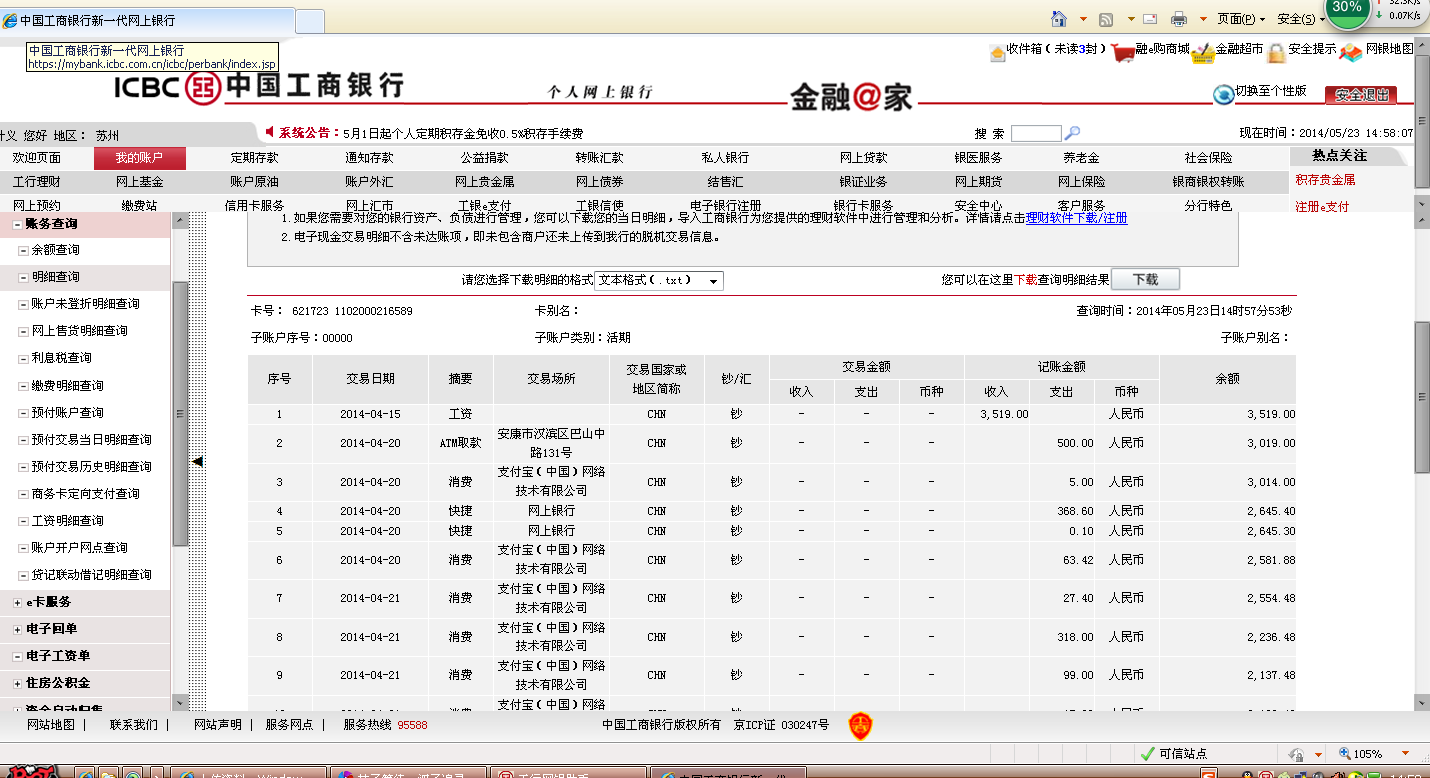
Task: Collapse the 账务查询 tree section
Action: click(17, 224)
